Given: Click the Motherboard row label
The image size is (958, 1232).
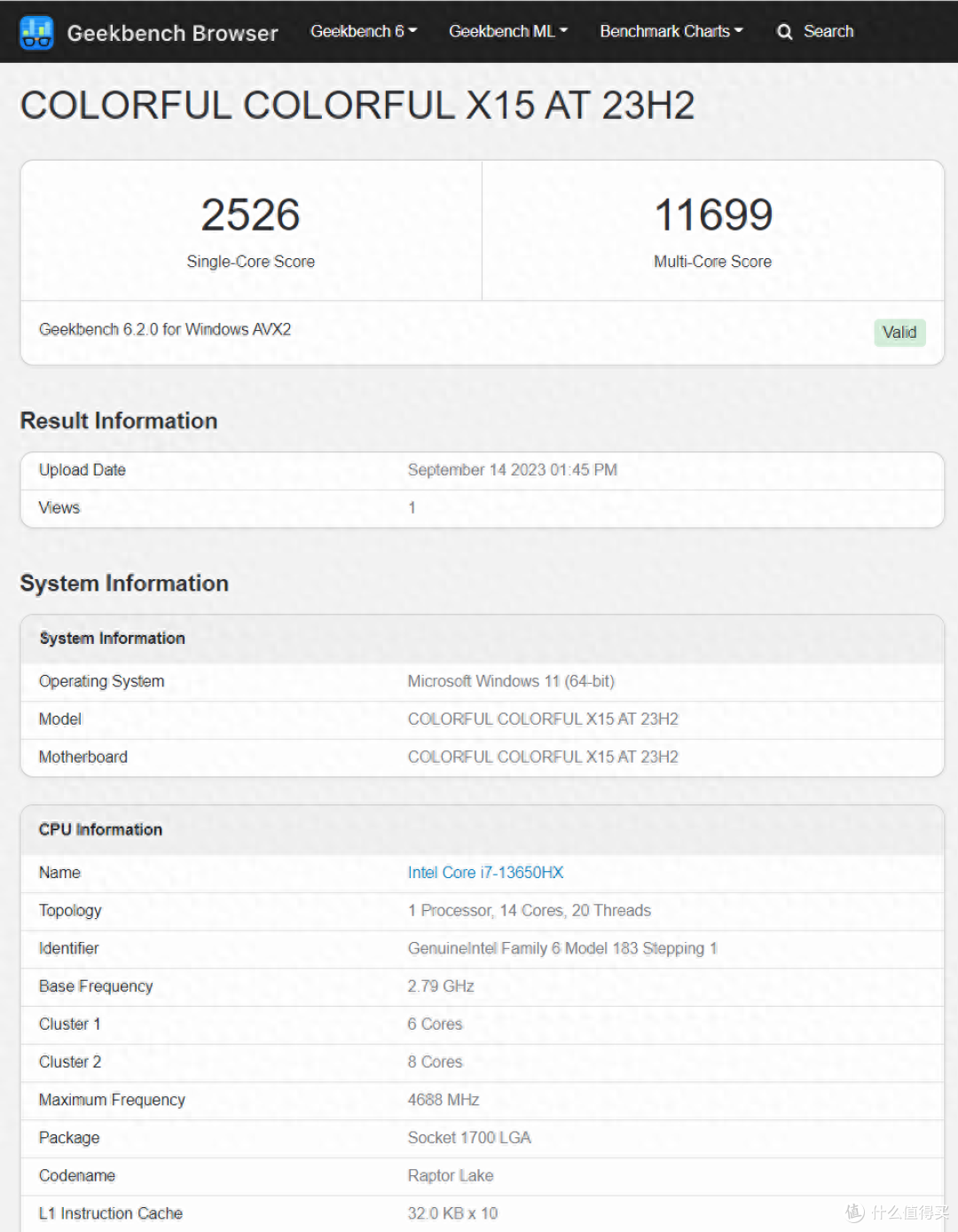Looking at the screenshot, I should point(83,757).
